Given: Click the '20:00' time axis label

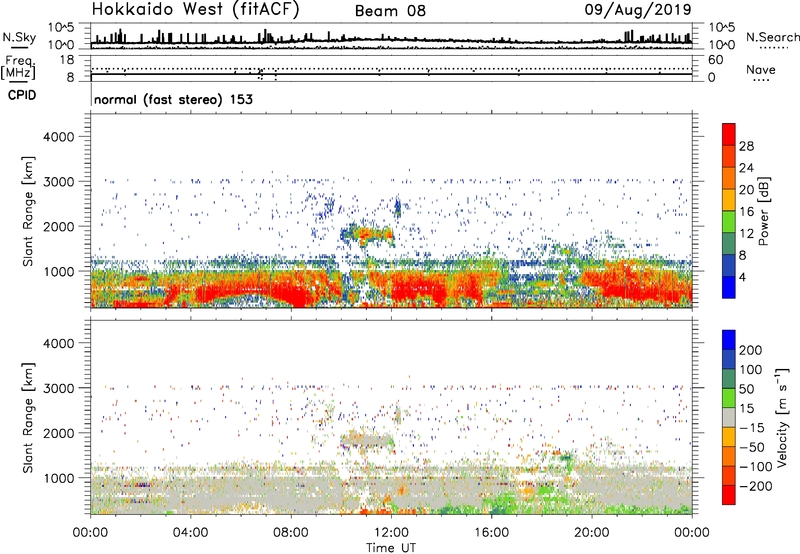Looking at the screenshot, I should click(591, 533).
